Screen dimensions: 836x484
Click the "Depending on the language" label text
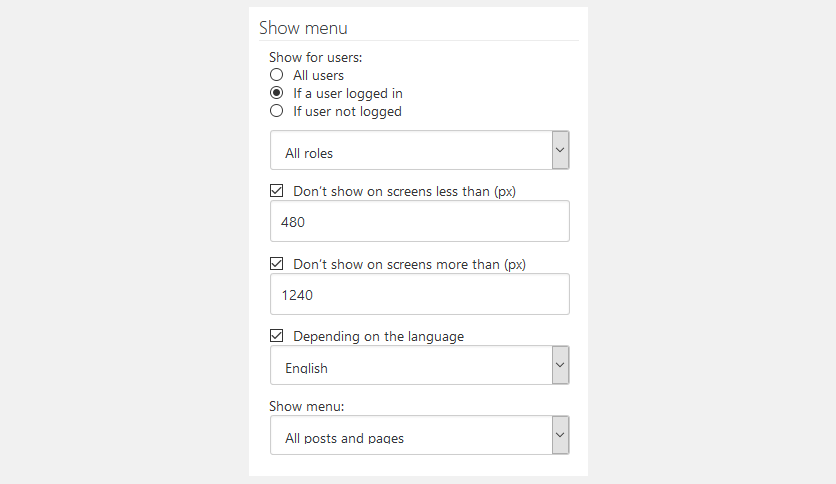[x=378, y=336]
